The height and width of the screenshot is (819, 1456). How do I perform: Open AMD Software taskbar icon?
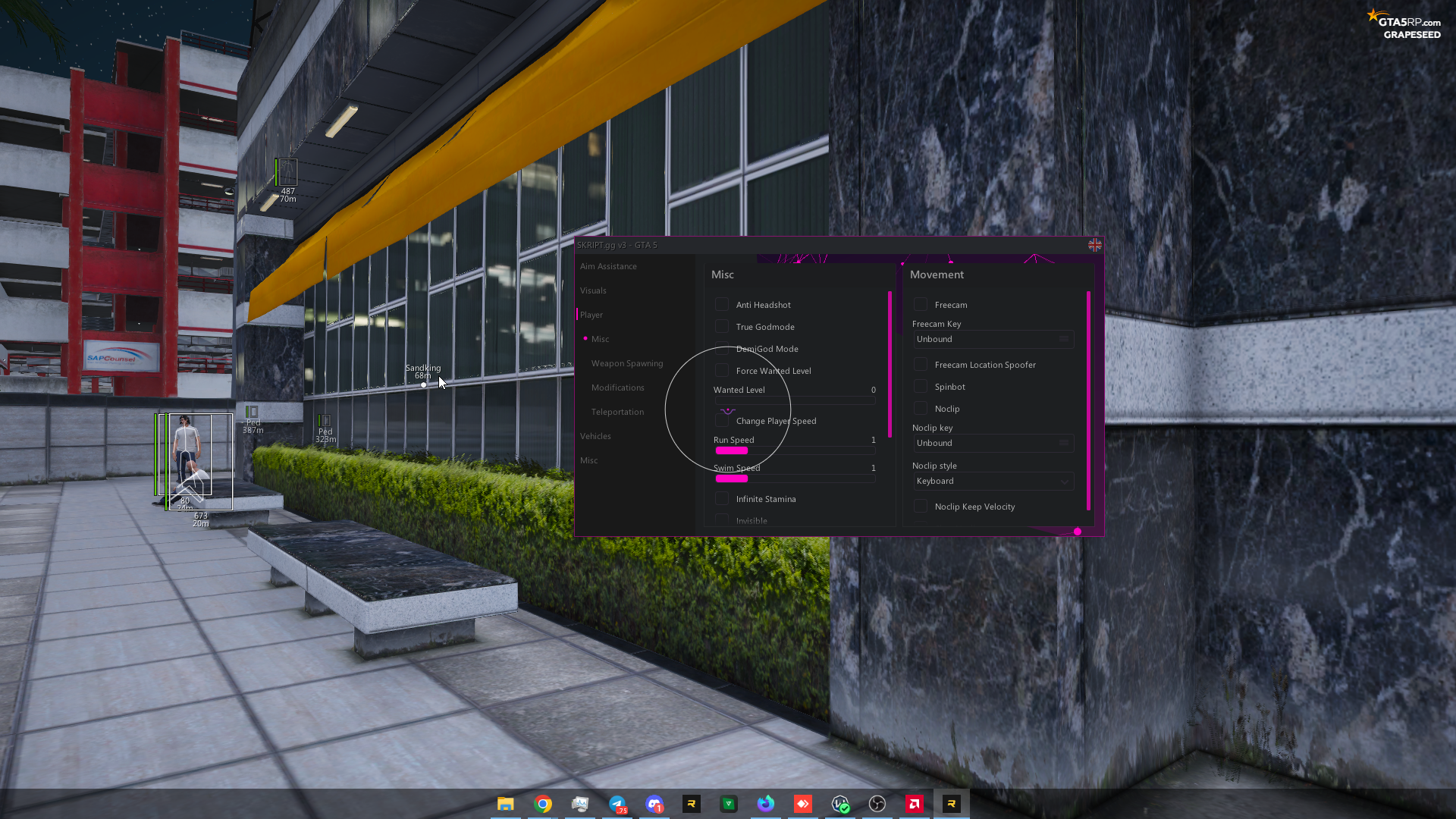(x=915, y=804)
